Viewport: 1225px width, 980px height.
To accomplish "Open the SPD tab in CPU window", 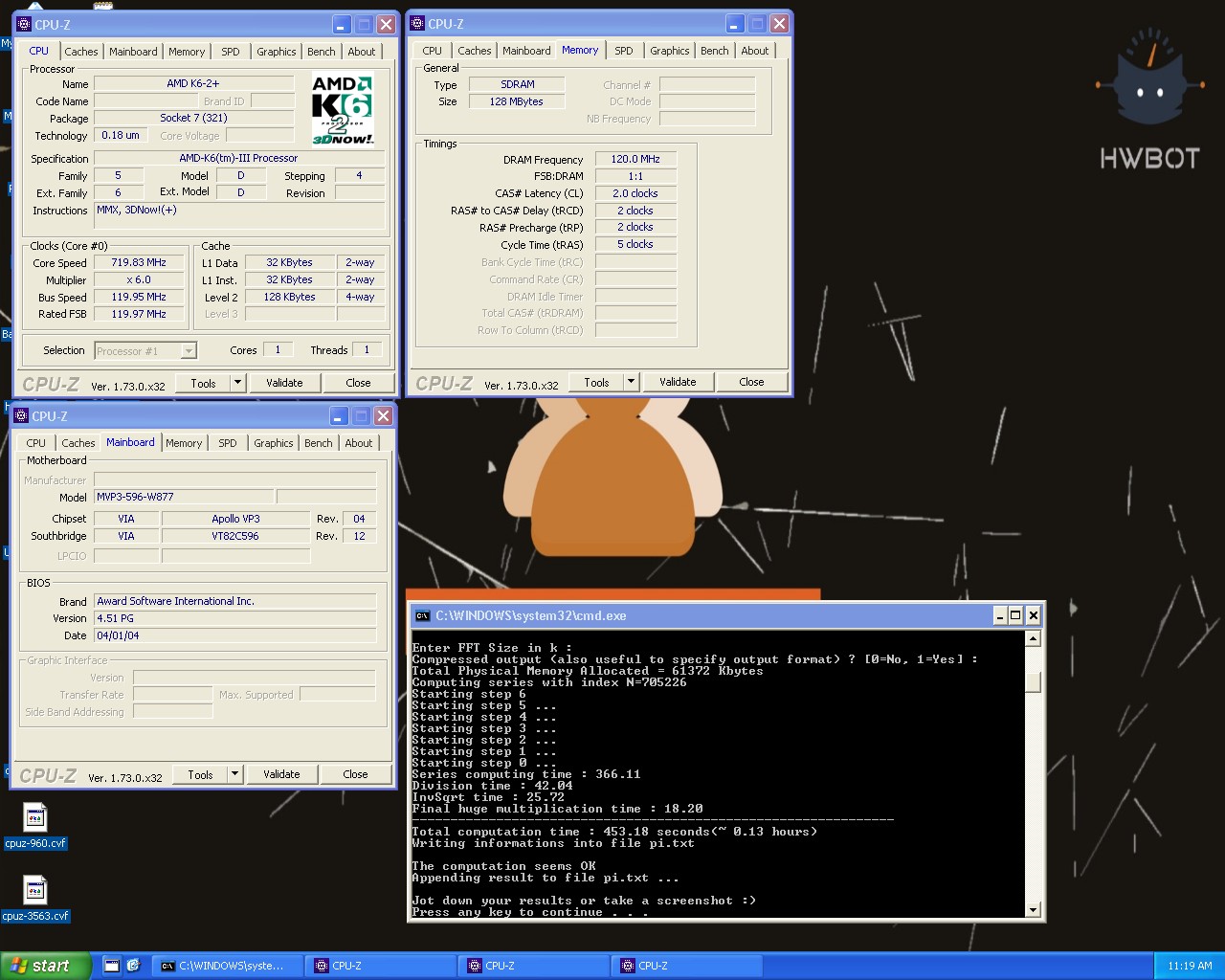I will point(231,52).
